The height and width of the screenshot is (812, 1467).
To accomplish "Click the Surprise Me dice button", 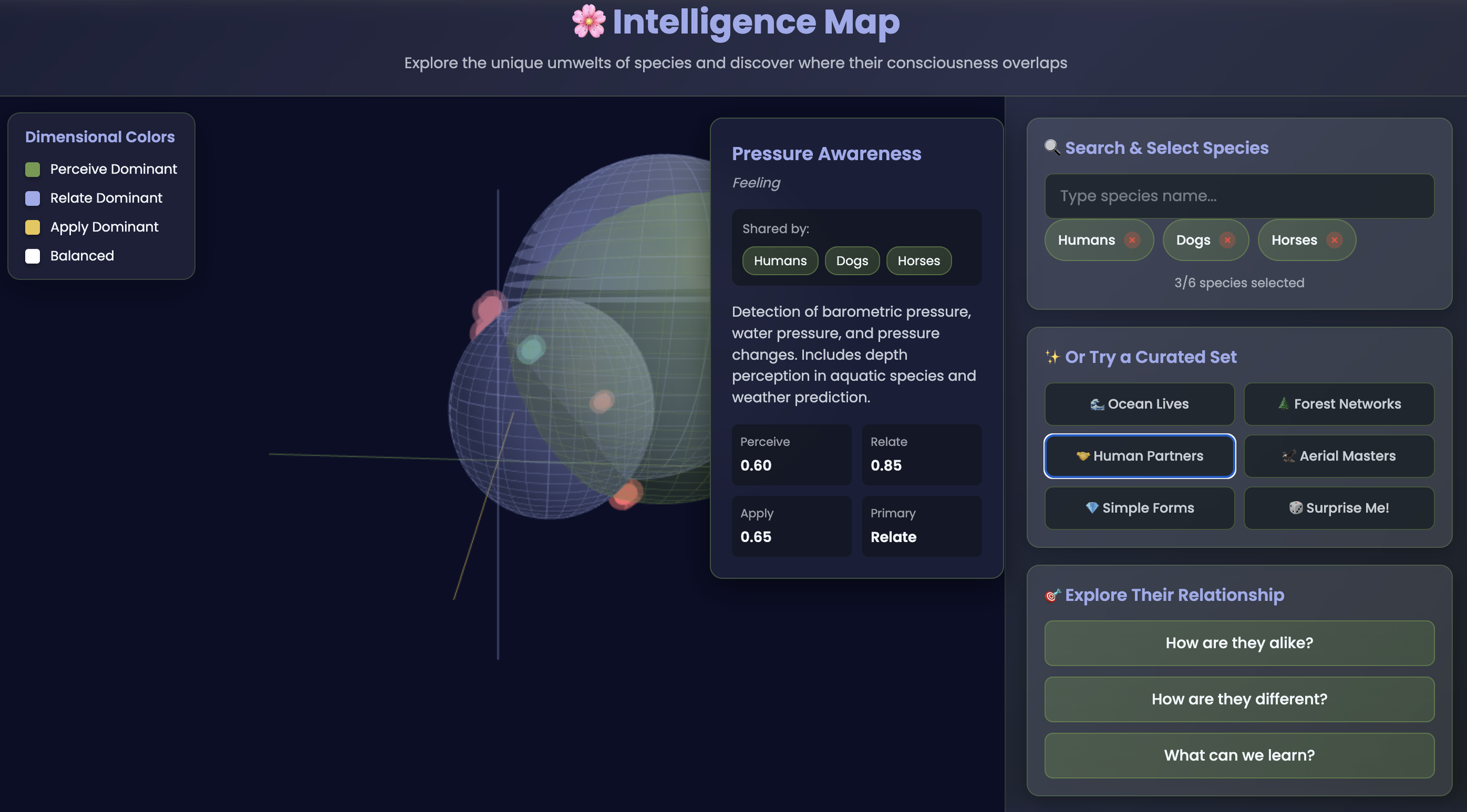I will click(x=1338, y=508).
